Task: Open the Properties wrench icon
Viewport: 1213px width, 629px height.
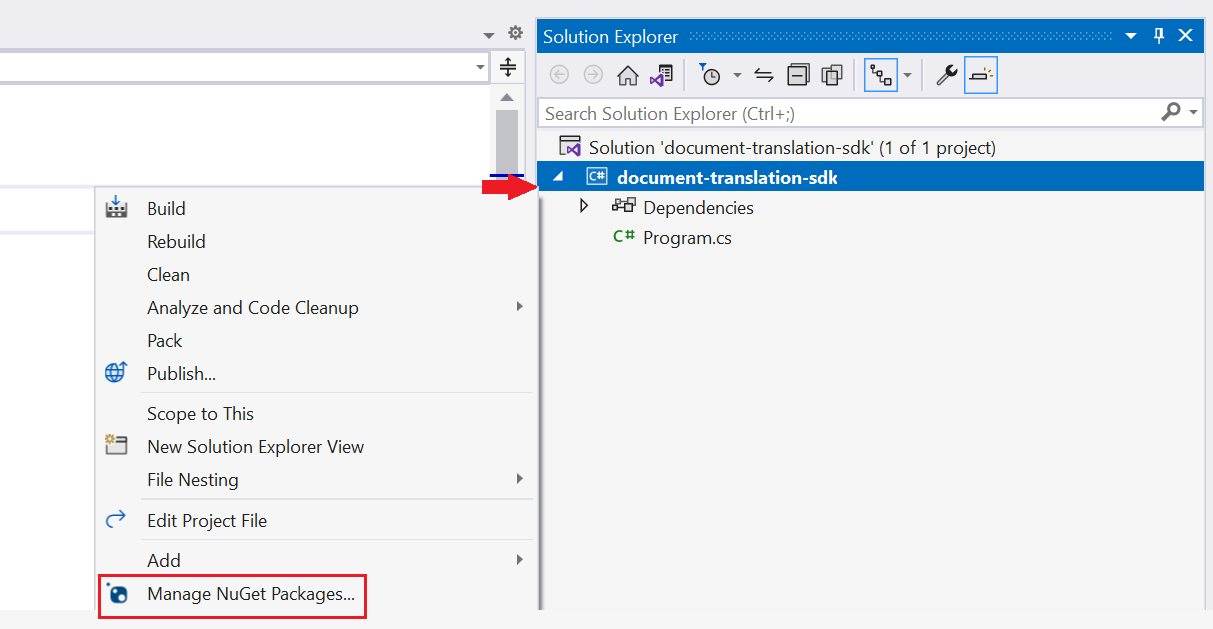Action: (946, 74)
